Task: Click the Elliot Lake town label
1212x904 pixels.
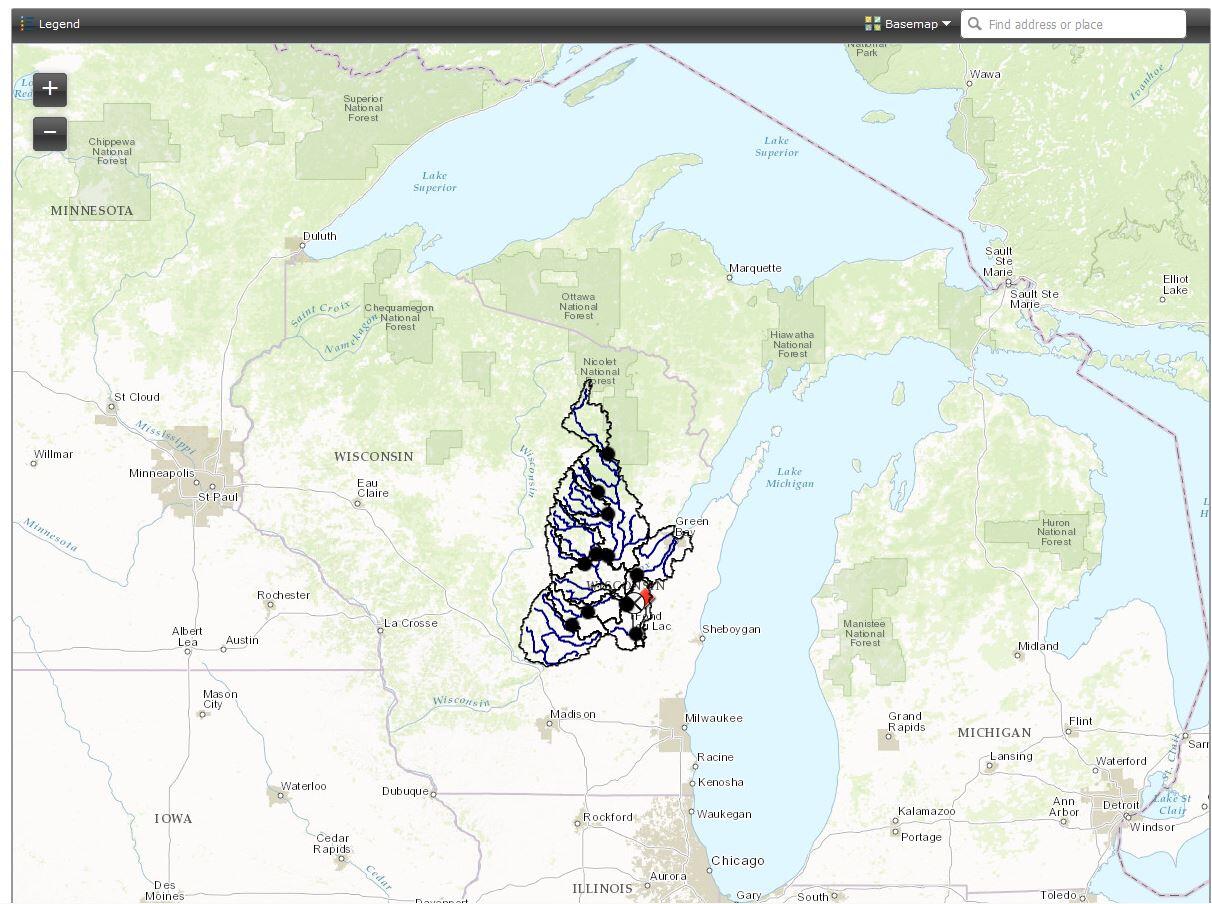Action: point(1176,285)
